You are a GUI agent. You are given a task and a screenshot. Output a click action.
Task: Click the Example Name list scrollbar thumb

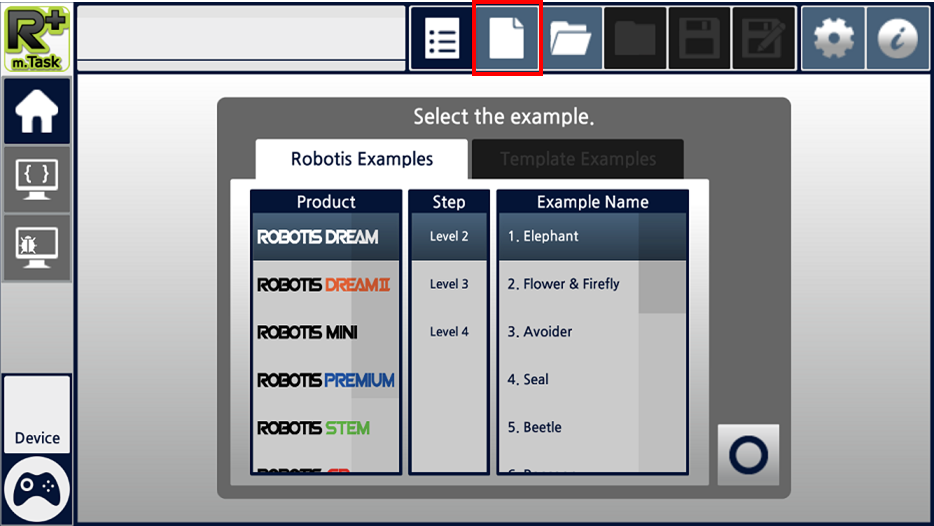click(662, 263)
